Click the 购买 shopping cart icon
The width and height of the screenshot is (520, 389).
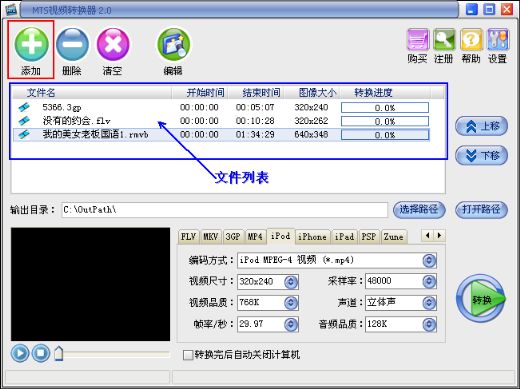(417, 40)
